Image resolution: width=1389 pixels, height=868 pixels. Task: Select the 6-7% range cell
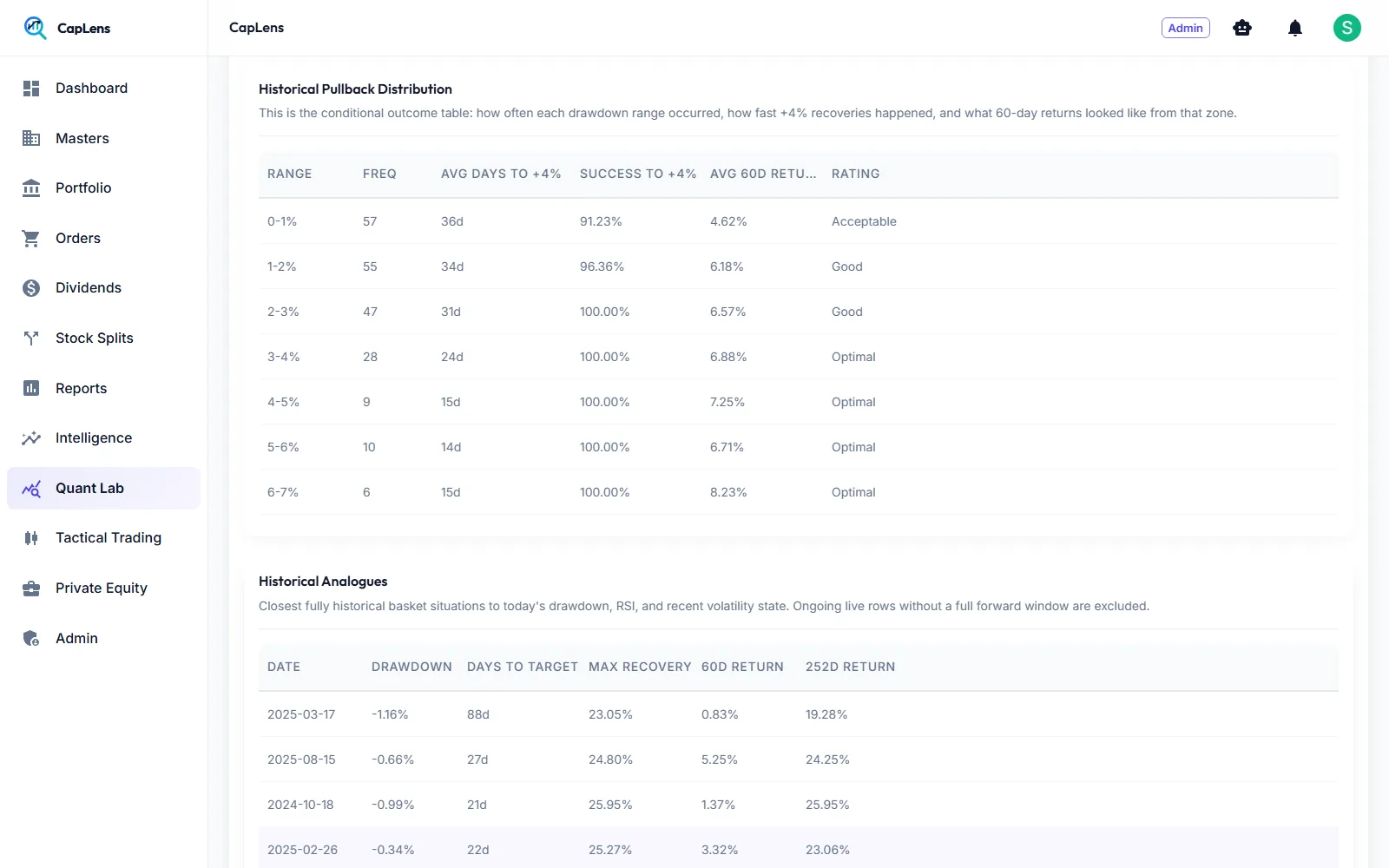click(283, 492)
